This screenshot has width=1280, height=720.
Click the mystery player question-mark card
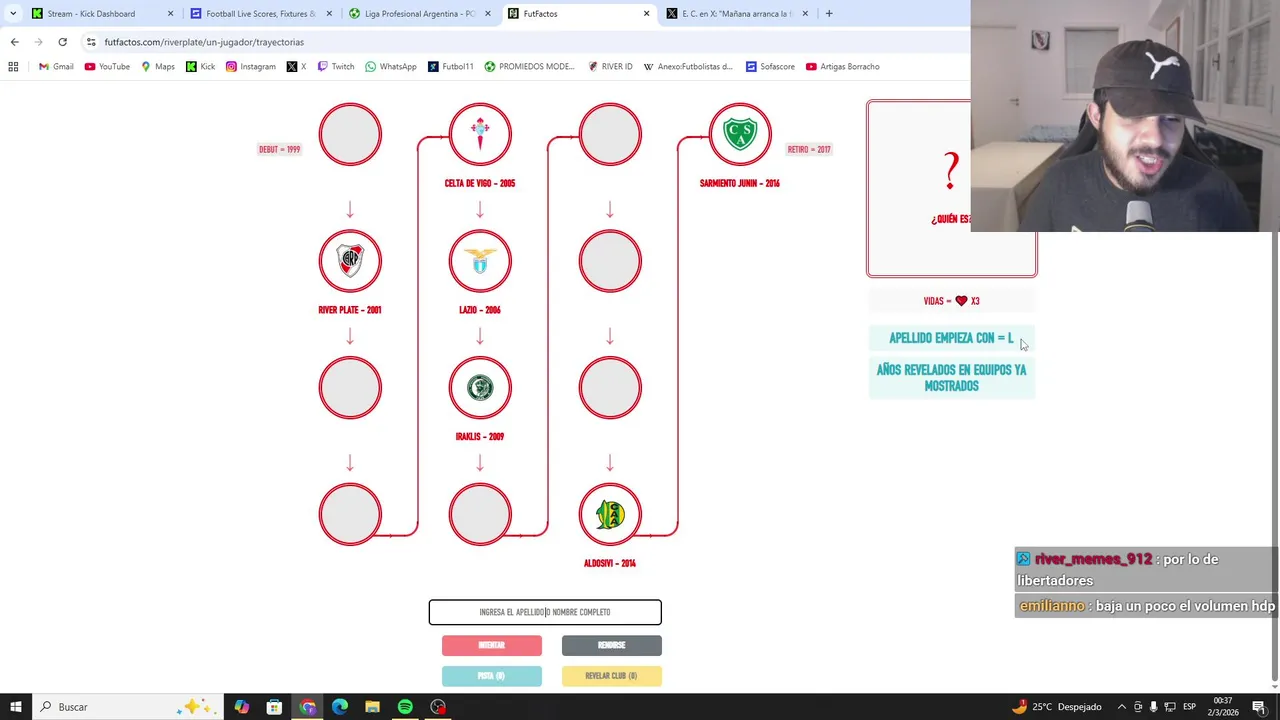point(952,188)
